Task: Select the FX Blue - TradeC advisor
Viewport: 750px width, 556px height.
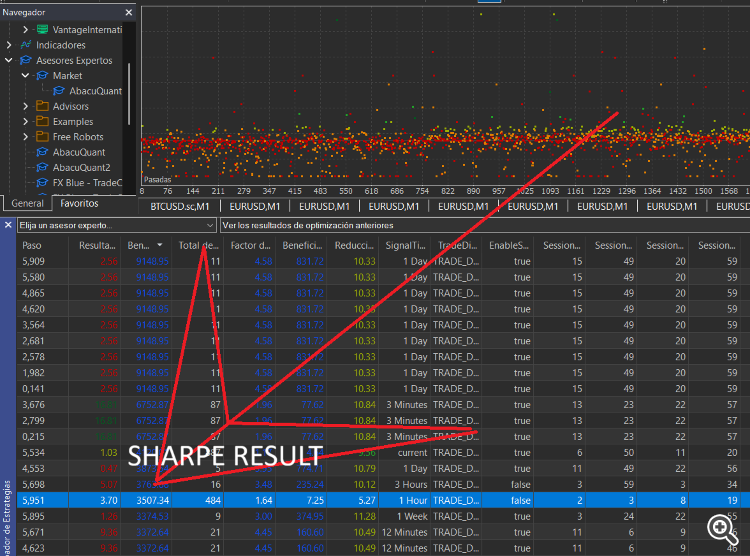Action: coord(87,183)
